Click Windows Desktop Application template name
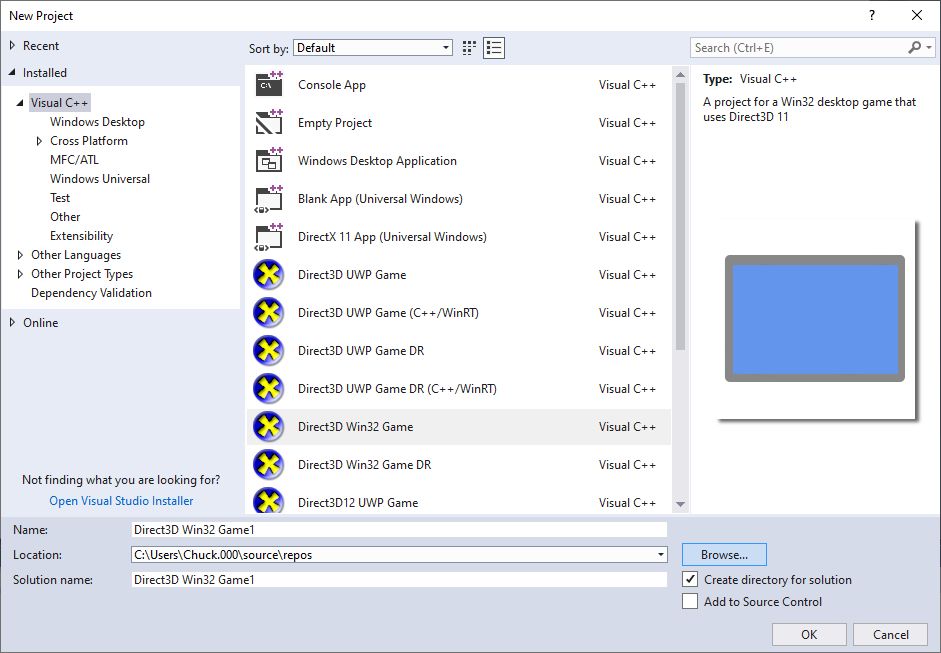The width and height of the screenshot is (941, 653). click(377, 161)
